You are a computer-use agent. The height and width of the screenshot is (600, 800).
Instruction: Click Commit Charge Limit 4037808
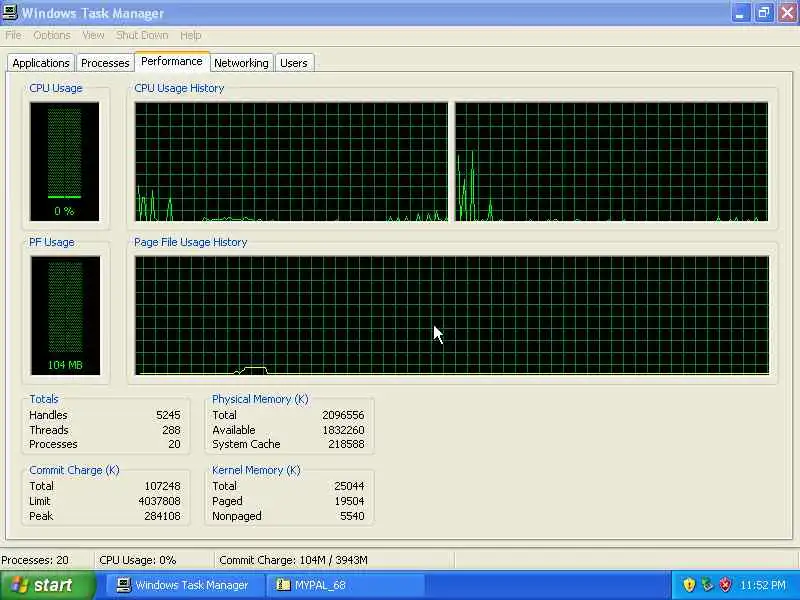(x=159, y=501)
